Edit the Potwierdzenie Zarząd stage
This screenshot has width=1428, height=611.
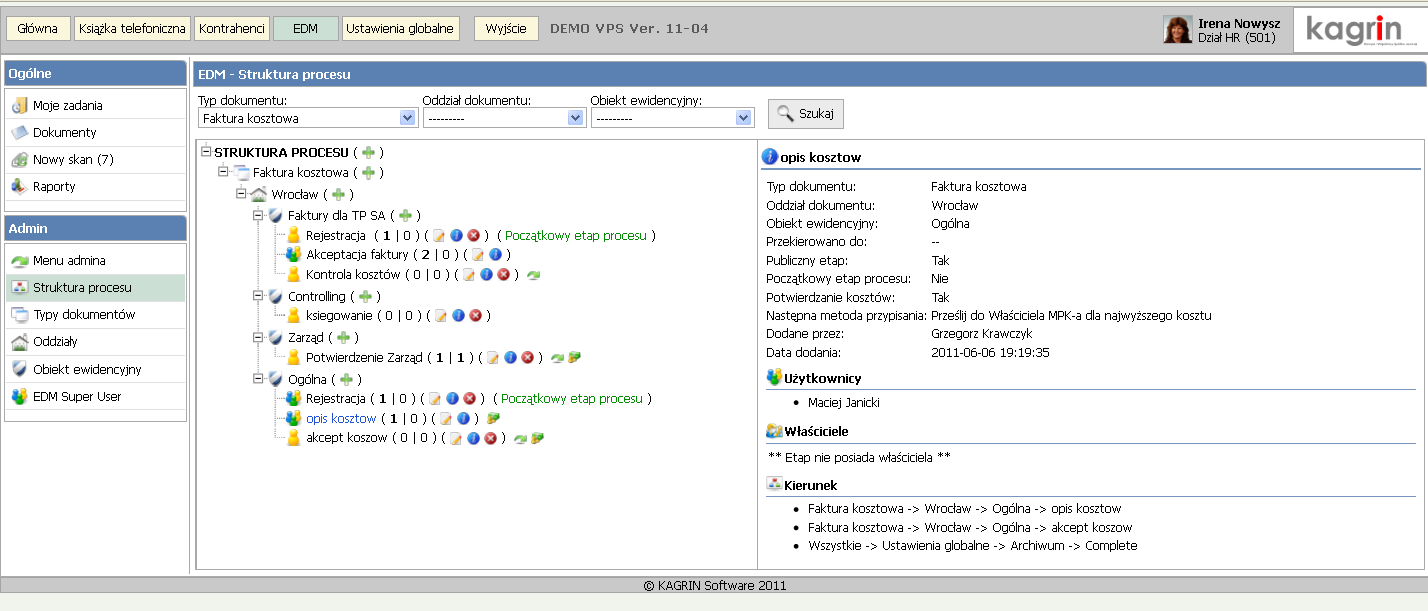(492, 357)
